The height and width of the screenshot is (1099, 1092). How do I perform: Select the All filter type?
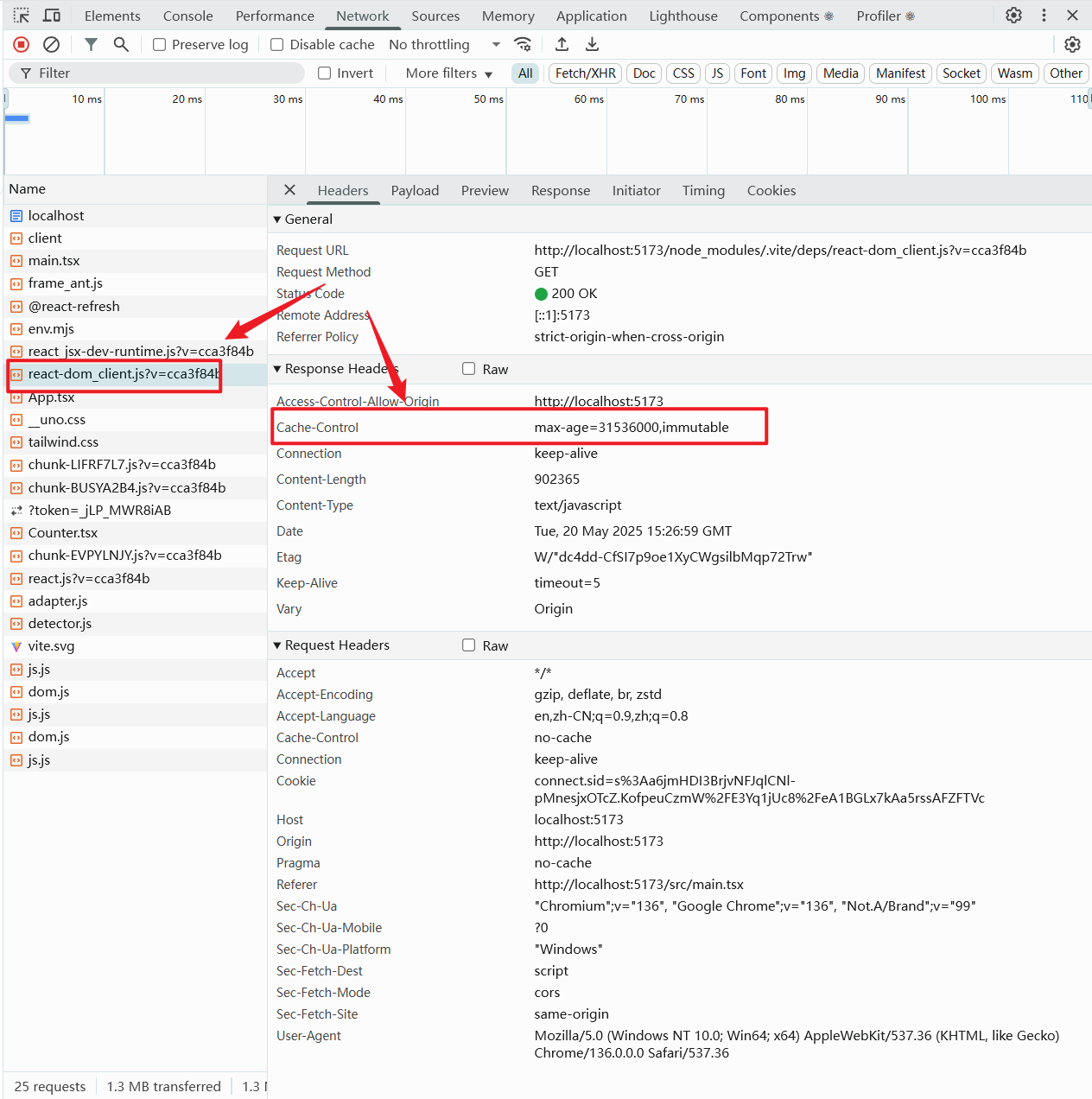525,73
